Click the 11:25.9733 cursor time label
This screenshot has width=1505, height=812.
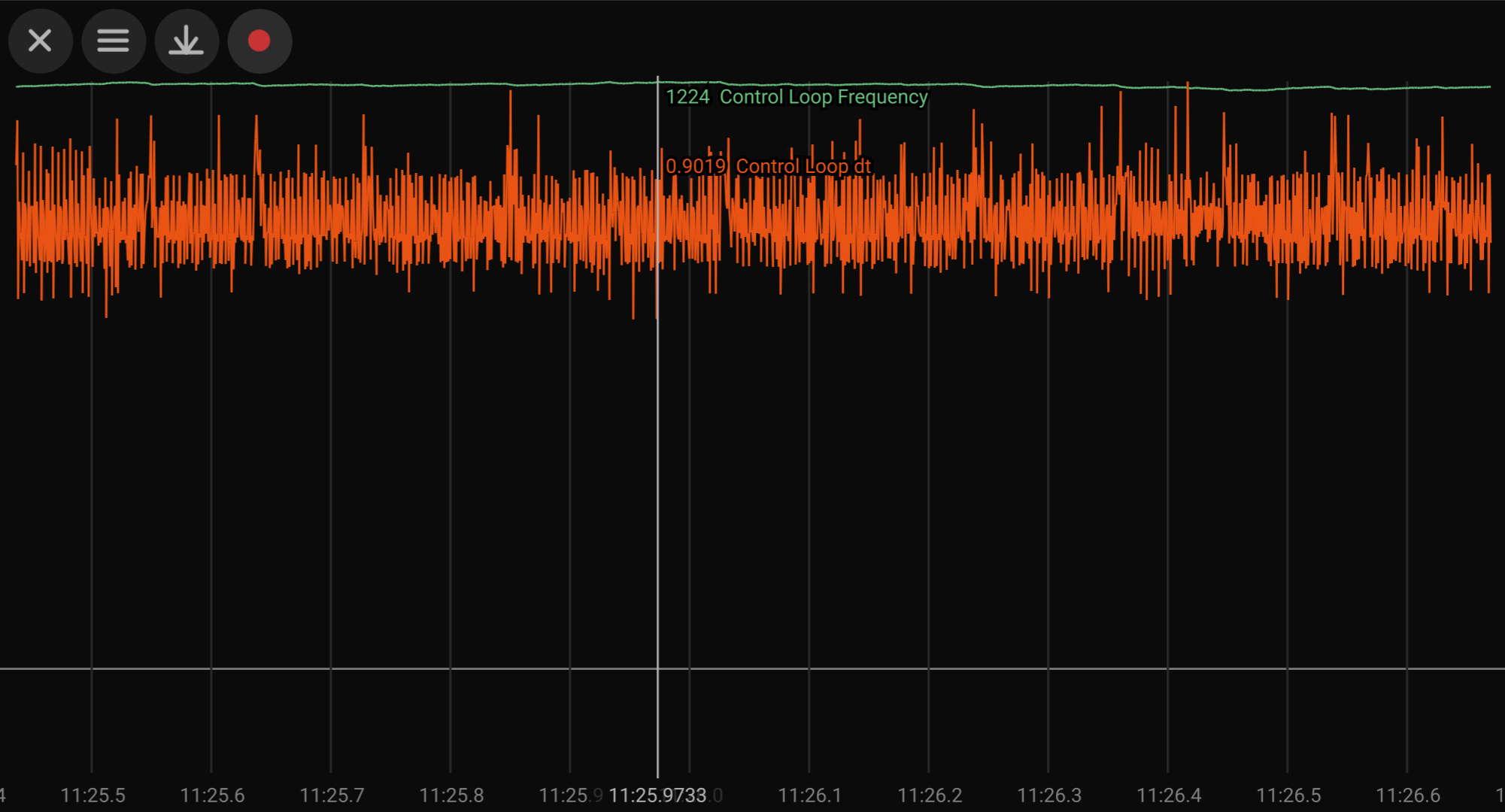coord(657,795)
